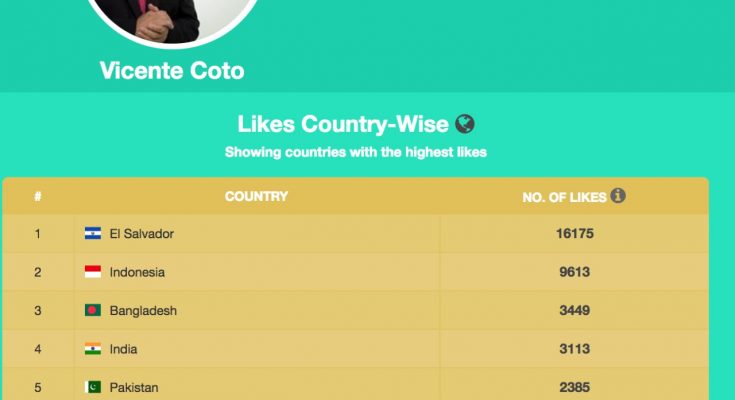Select the Indonesia country name

[x=137, y=272]
